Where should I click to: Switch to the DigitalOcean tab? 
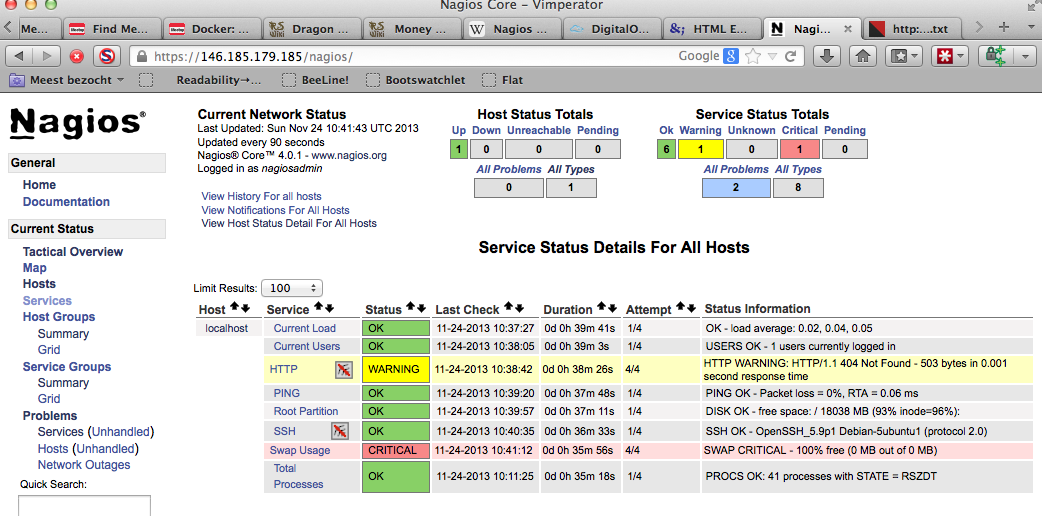(x=613, y=29)
